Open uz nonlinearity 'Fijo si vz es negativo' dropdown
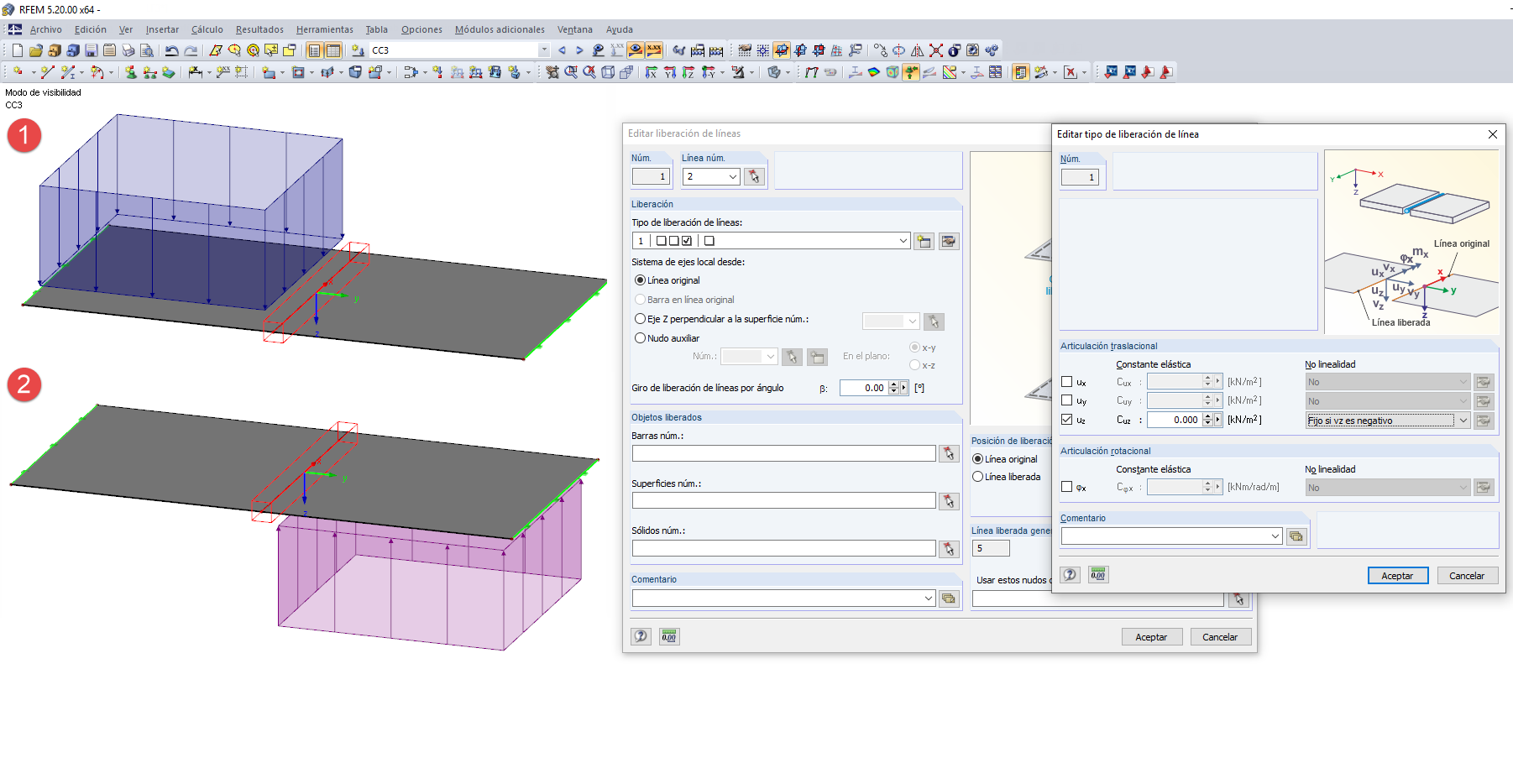The height and width of the screenshot is (784, 1513). pyautogui.click(x=1463, y=421)
